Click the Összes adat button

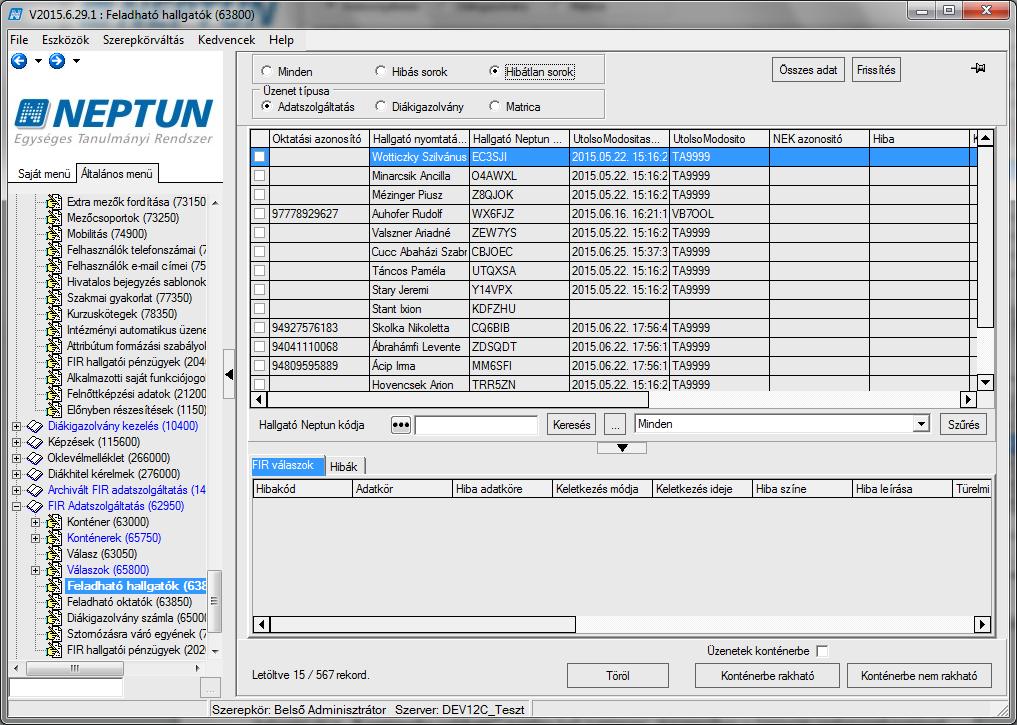click(x=808, y=70)
